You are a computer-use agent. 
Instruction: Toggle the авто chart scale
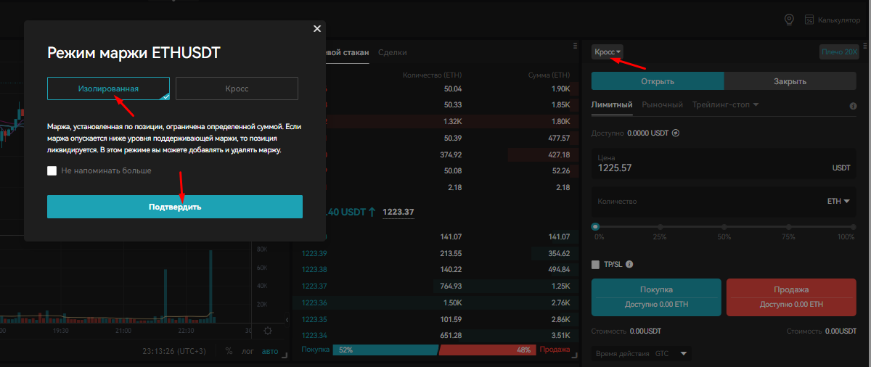click(270, 351)
